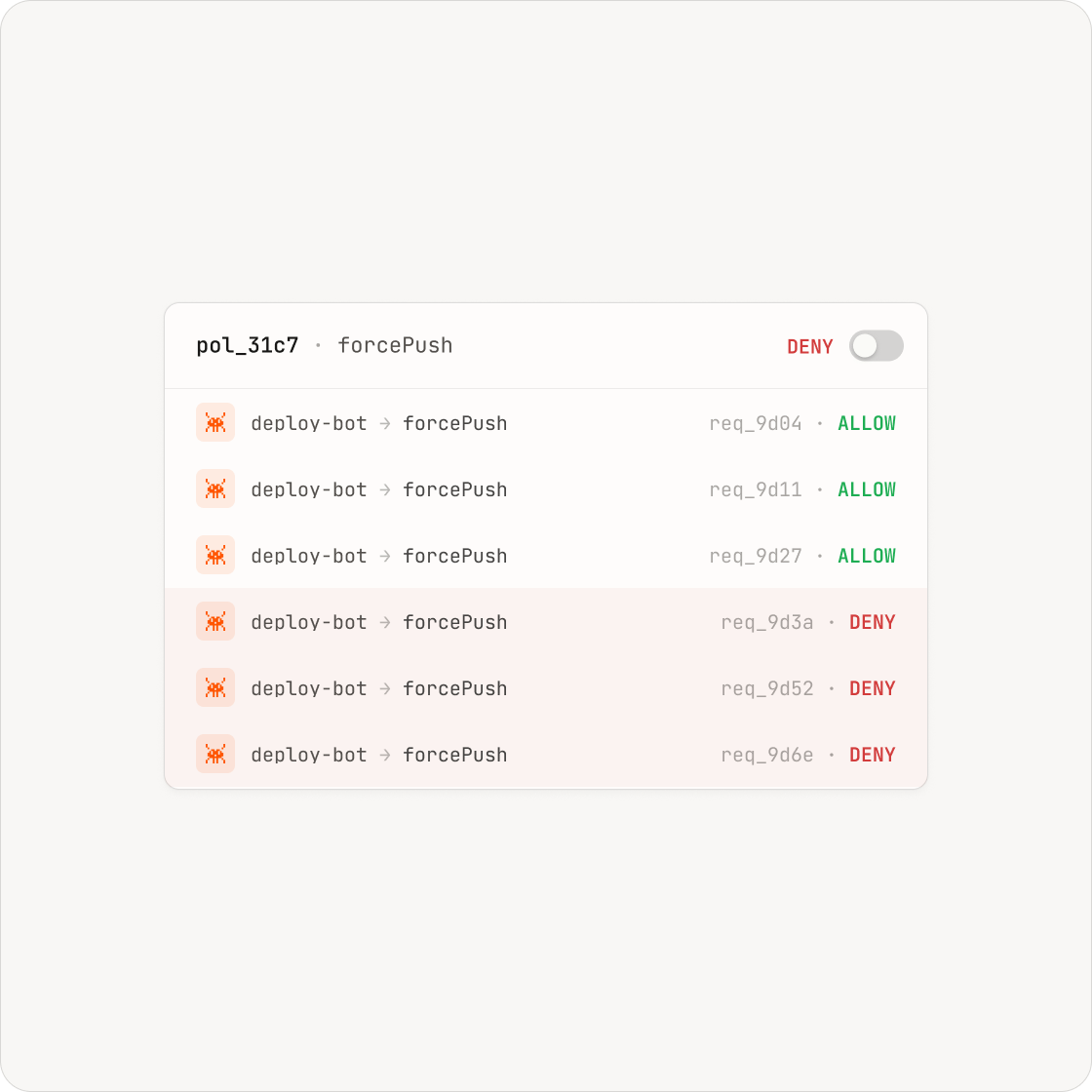Click the red DENY label beside switch
This screenshot has height=1092, width=1092.
coord(810,347)
